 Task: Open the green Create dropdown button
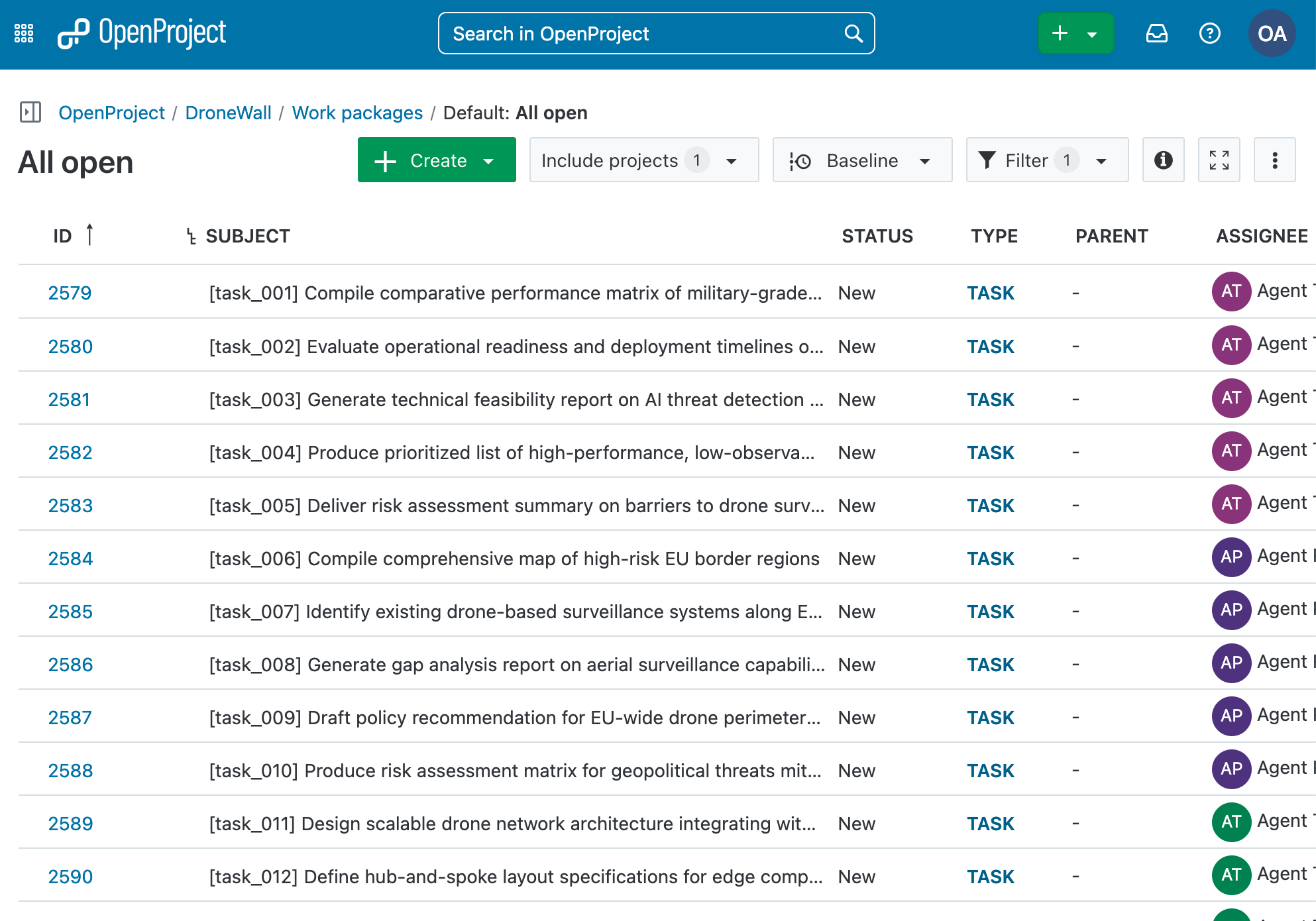coord(436,160)
